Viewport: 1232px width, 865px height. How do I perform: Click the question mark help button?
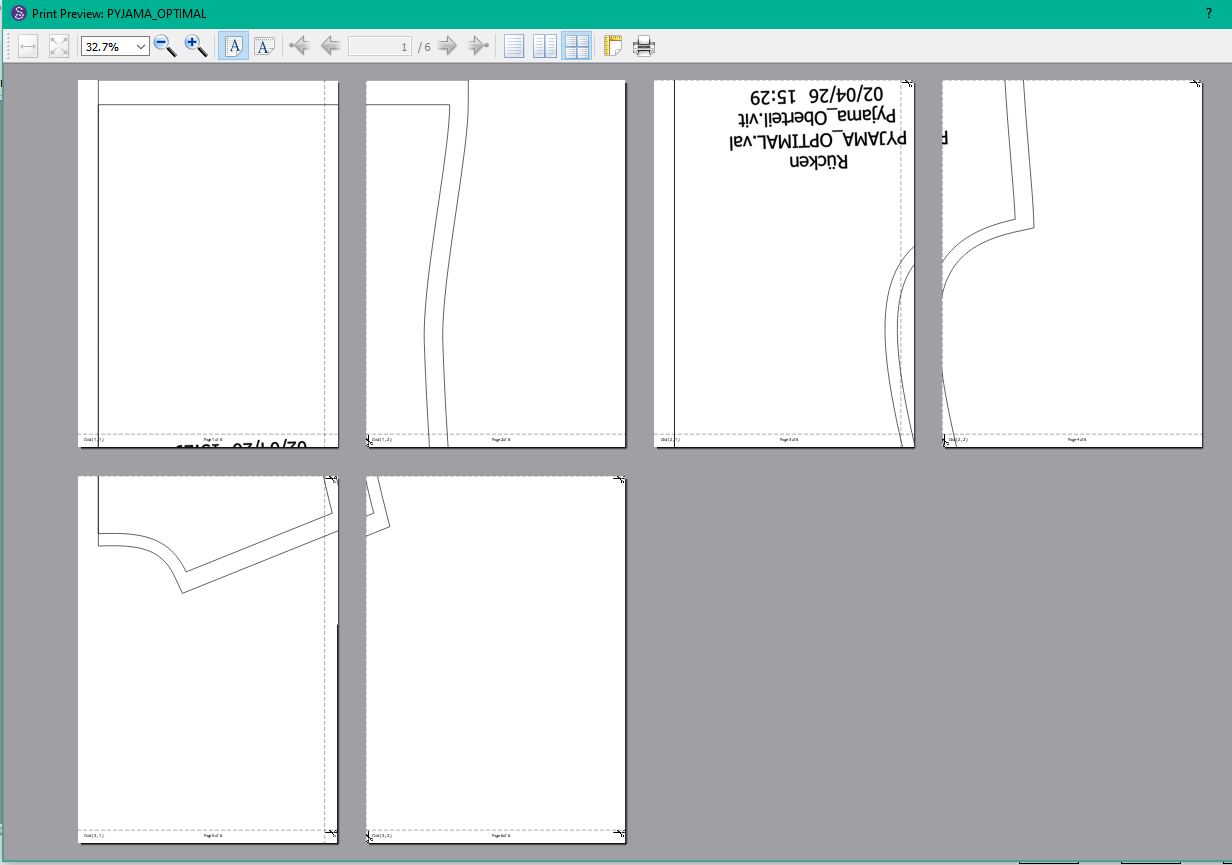pyautogui.click(x=1209, y=14)
